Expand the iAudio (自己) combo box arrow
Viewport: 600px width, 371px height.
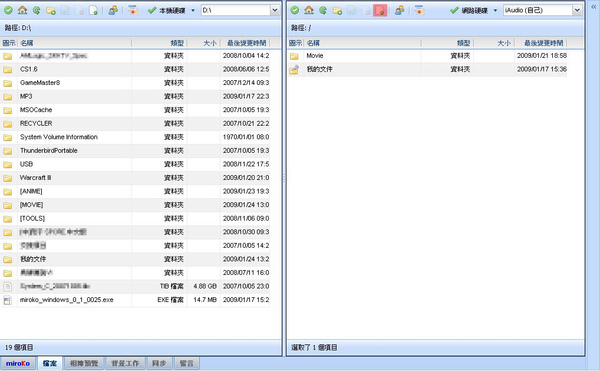(x=577, y=10)
